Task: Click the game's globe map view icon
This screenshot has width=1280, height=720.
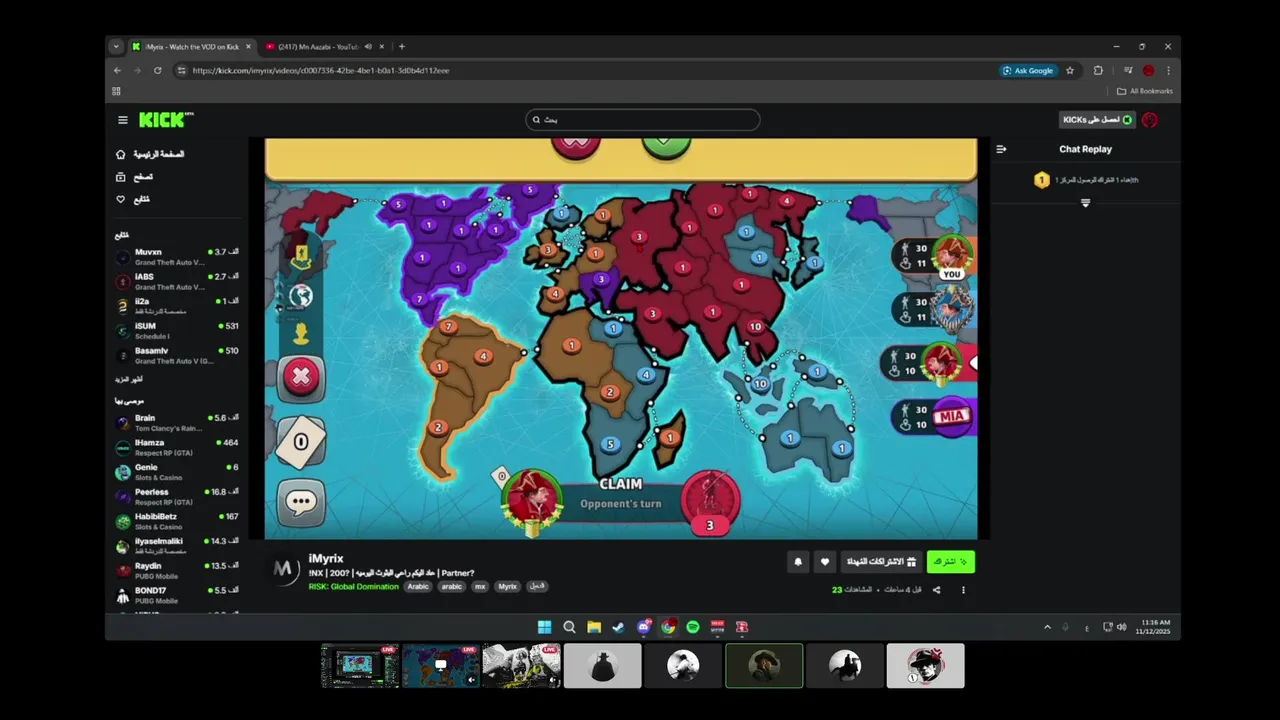Action: tap(301, 296)
